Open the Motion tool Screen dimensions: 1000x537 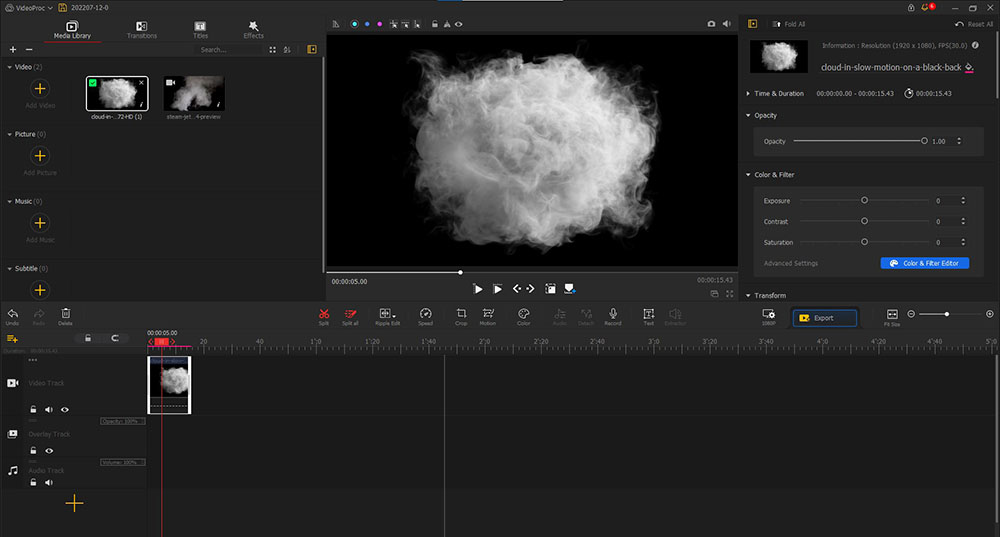click(488, 316)
